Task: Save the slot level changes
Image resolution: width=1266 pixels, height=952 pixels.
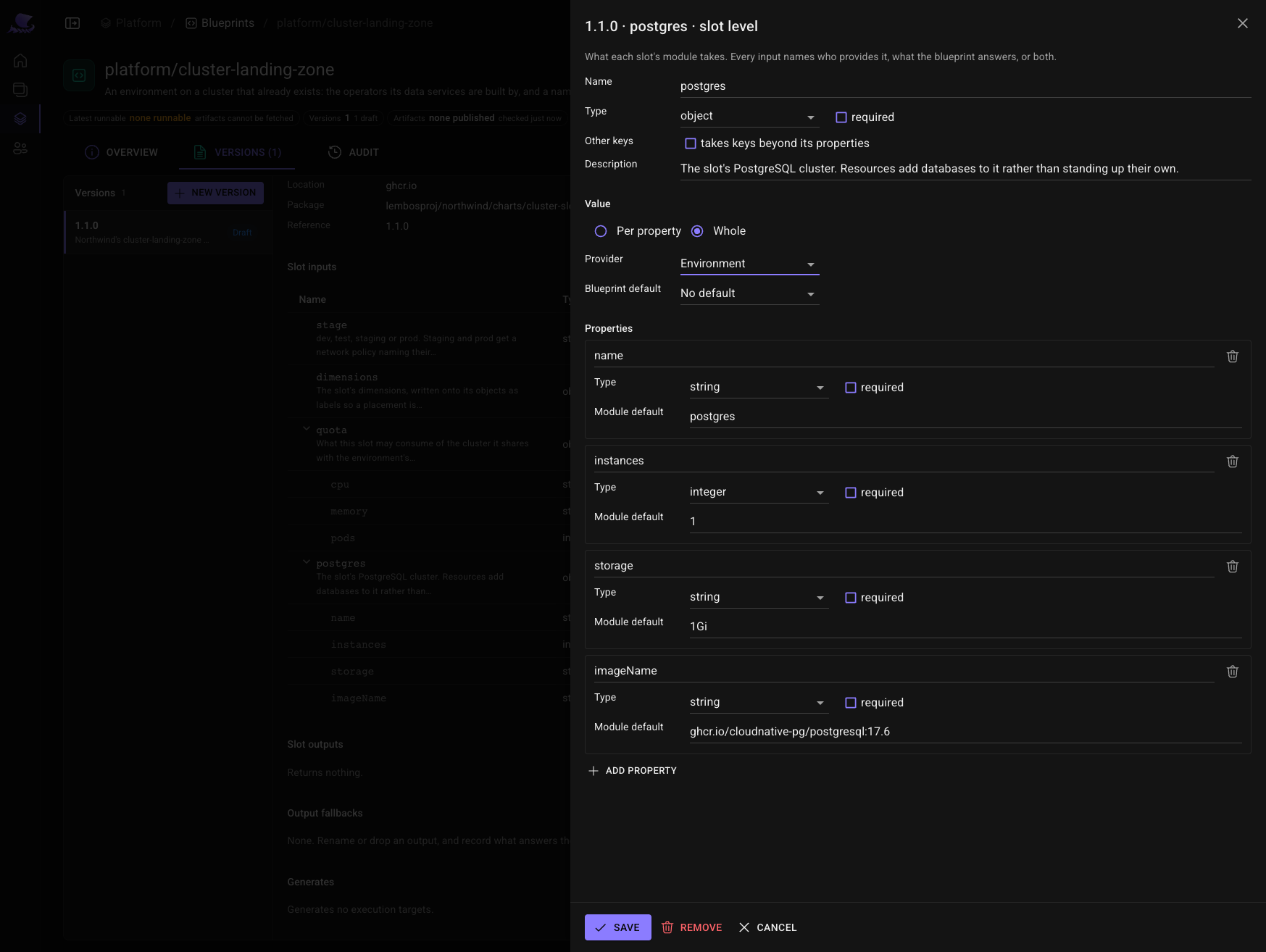Action: [x=618, y=927]
